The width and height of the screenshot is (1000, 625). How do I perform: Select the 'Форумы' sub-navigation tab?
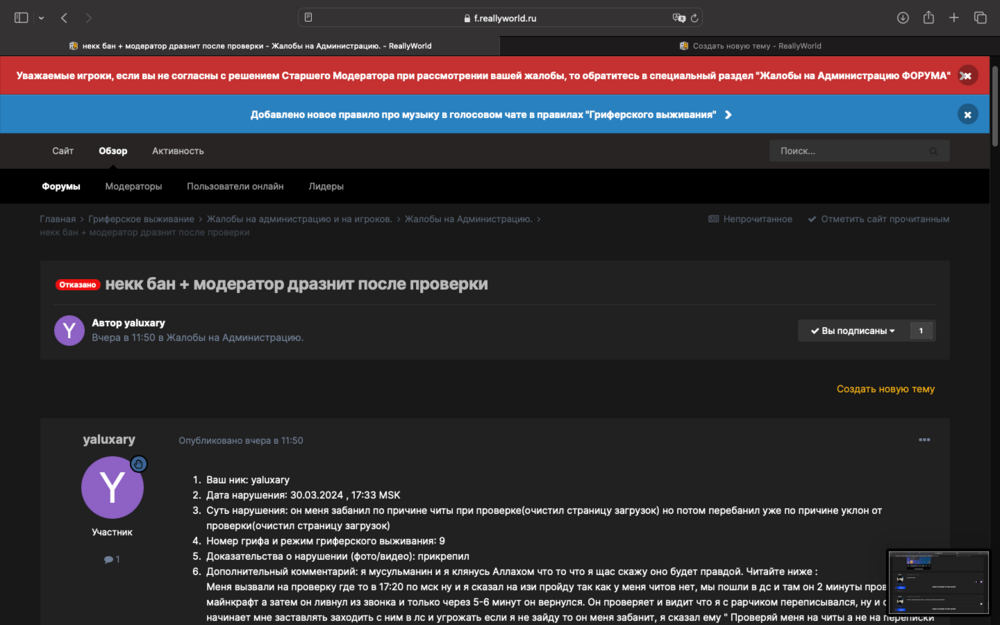point(61,186)
